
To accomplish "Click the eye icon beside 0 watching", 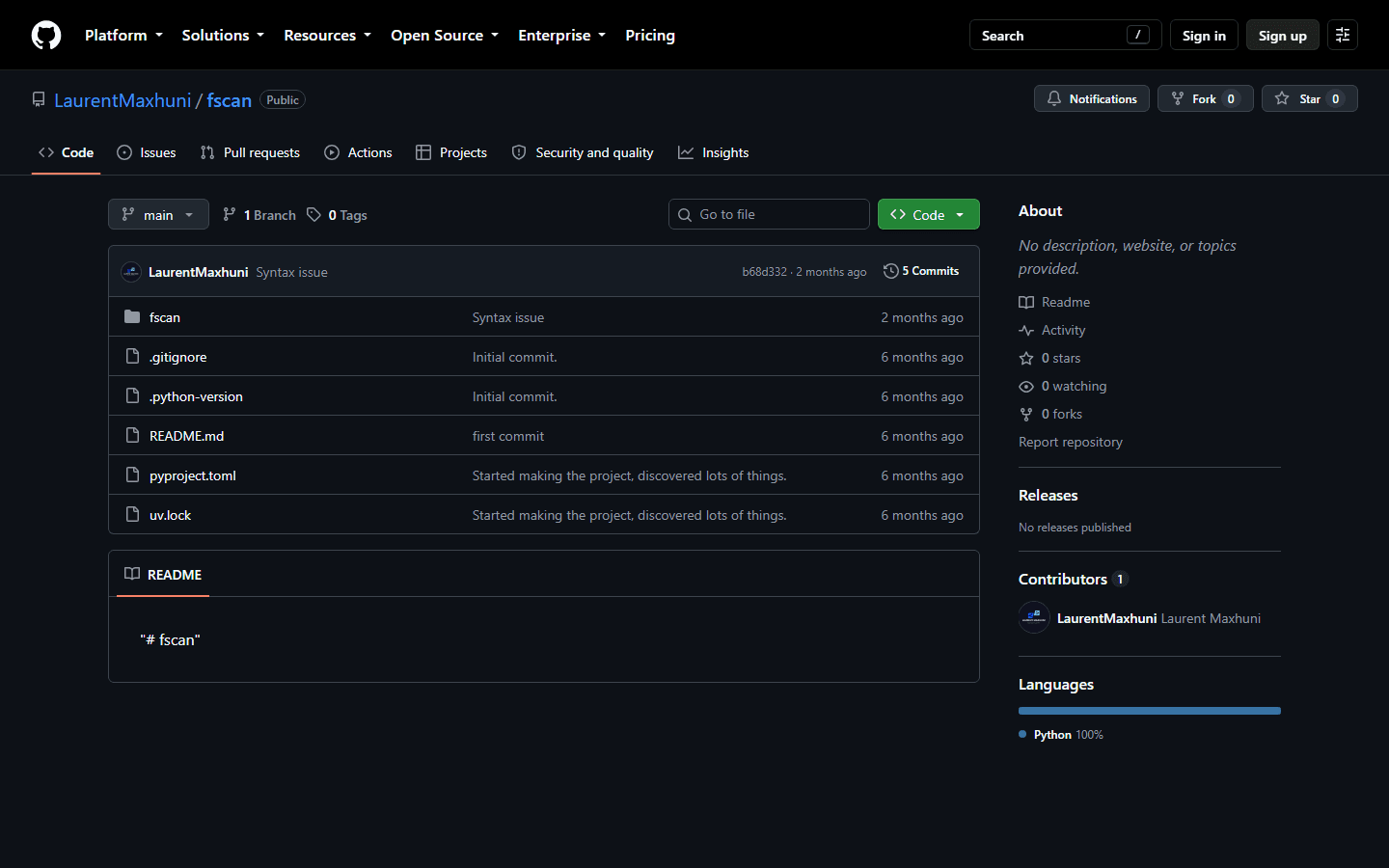I will (1026, 386).
